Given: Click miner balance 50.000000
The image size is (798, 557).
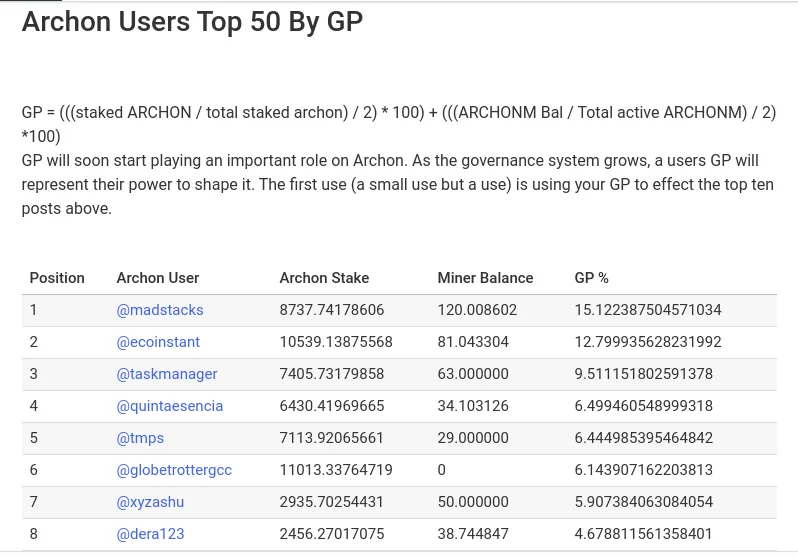Looking at the screenshot, I should click(x=473, y=502).
